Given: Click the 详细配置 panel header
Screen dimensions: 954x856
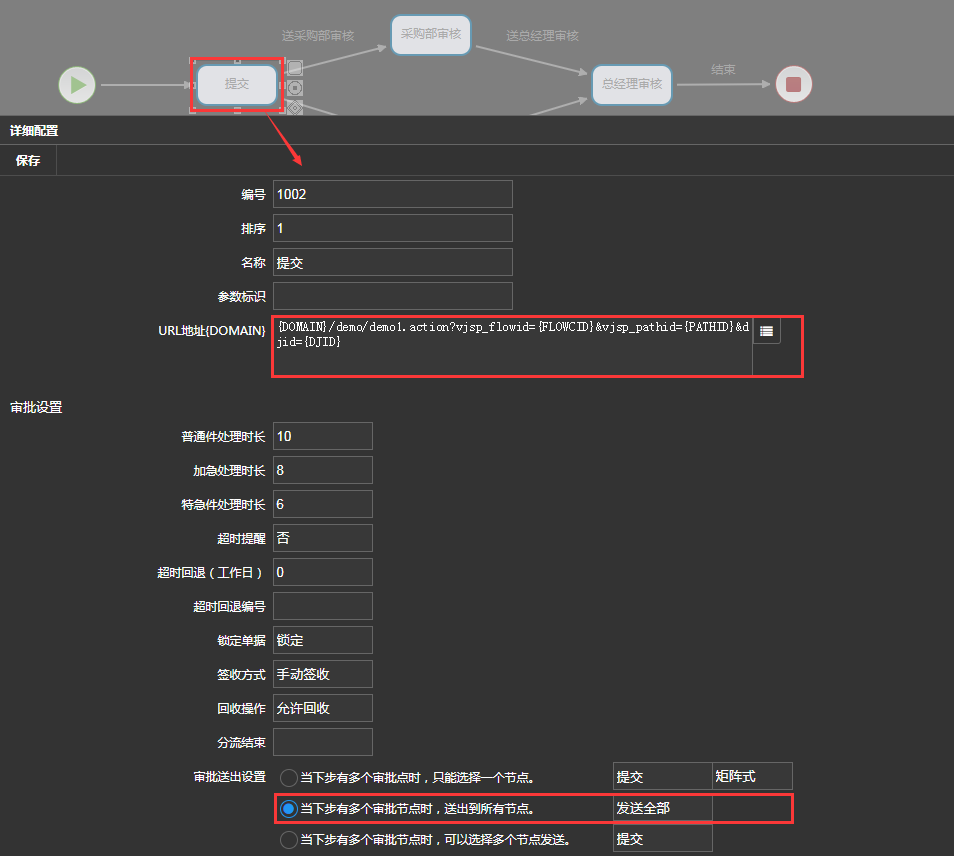Looking at the screenshot, I should click(35, 131).
